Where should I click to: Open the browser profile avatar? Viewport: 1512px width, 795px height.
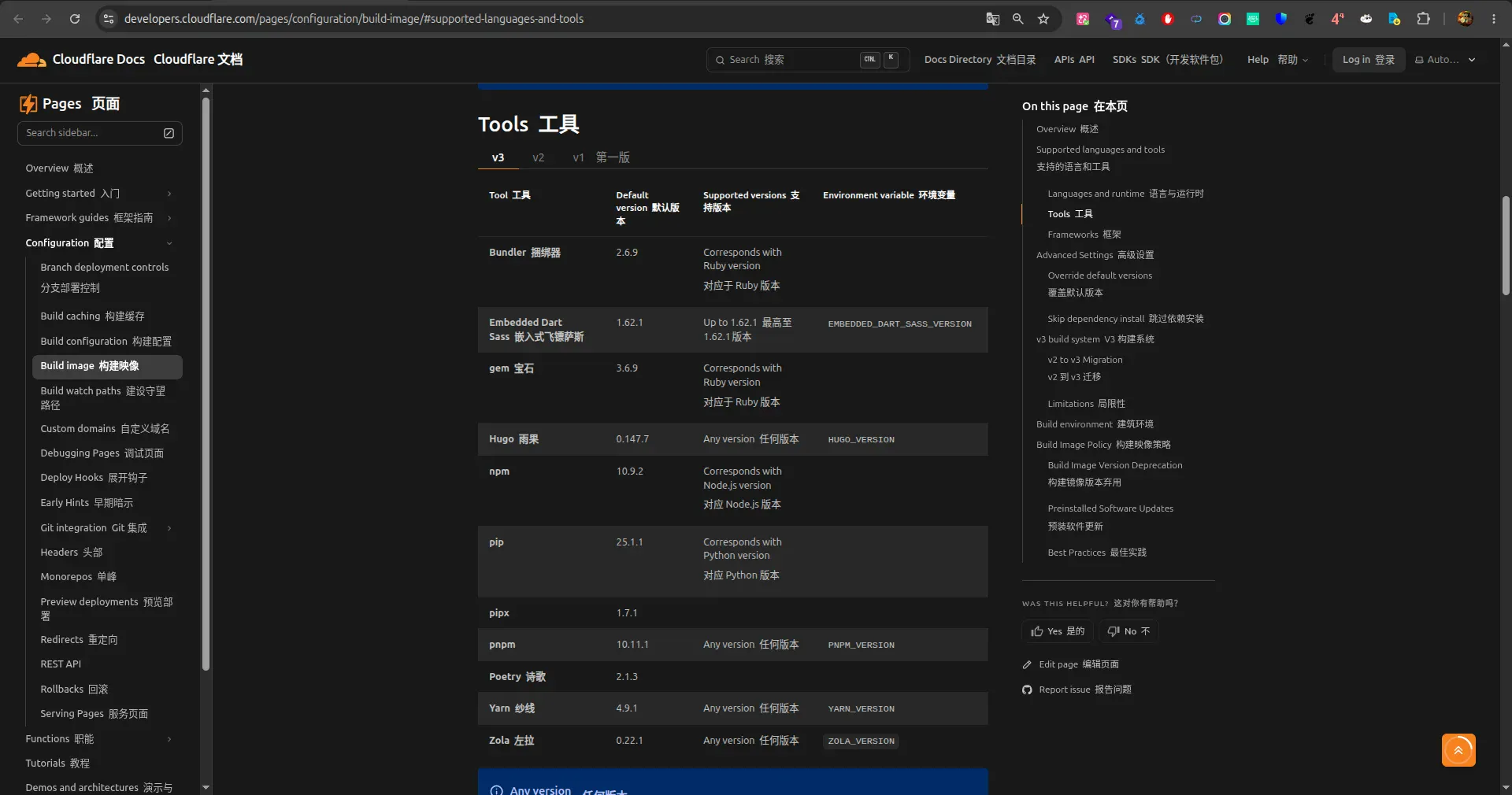pyautogui.click(x=1465, y=19)
